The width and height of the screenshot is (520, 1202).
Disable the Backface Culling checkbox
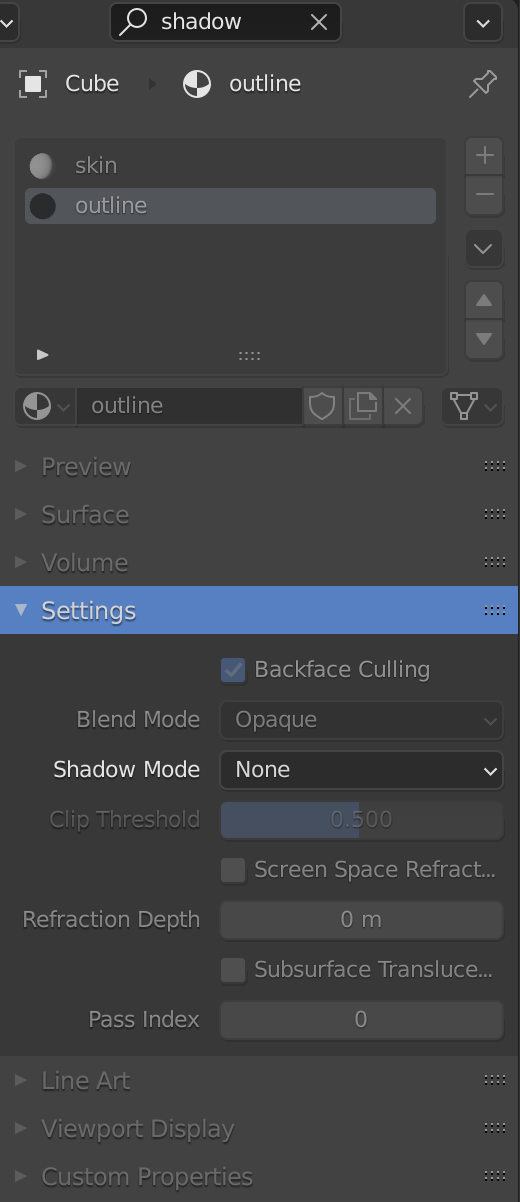click(233, 670)
